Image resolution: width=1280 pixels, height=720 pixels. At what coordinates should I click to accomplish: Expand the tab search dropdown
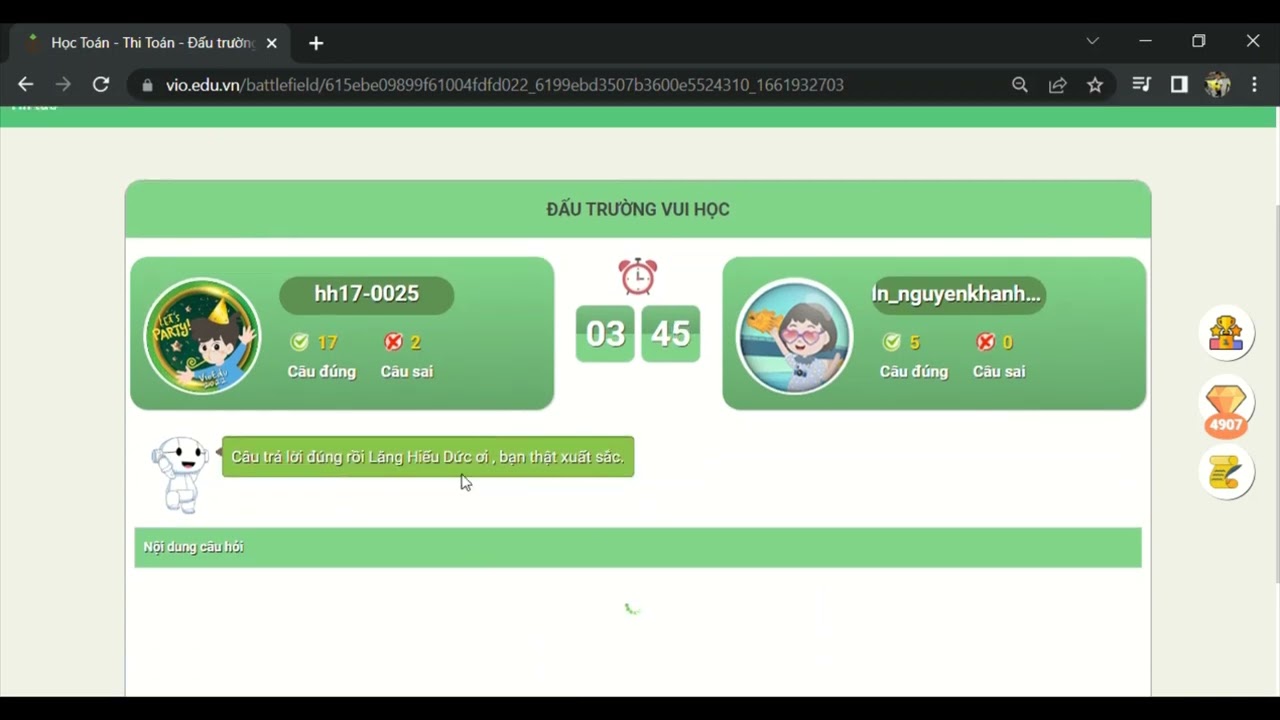coord(1092,41)
